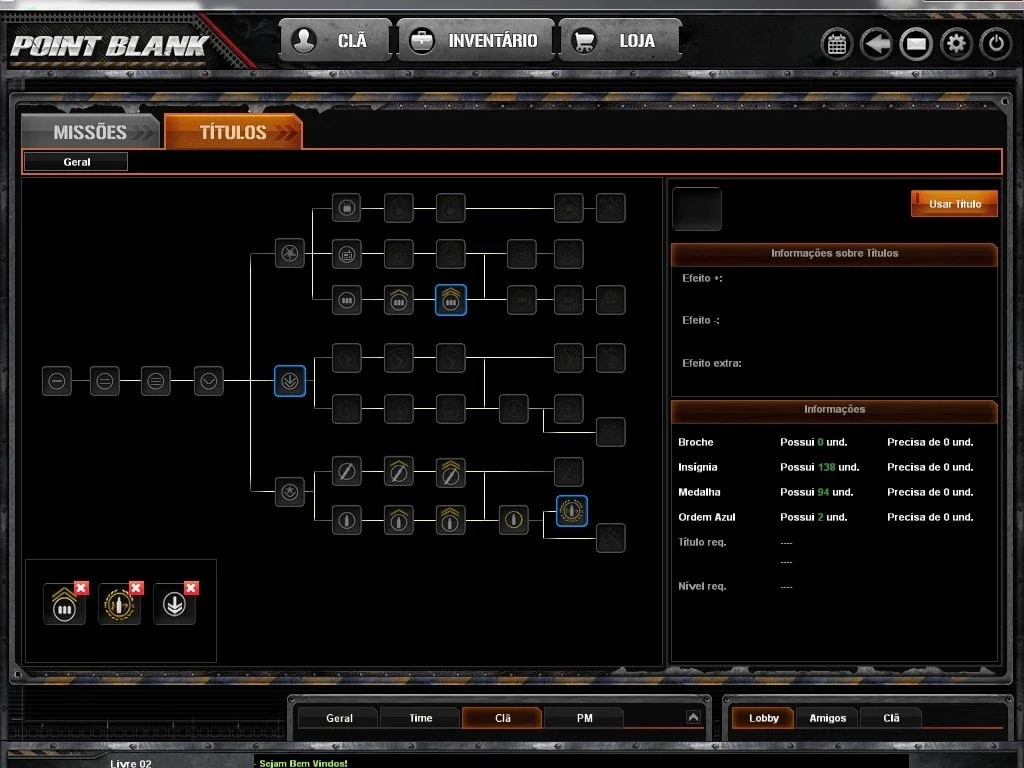Viewport: 1024px width, 768px height.
Task: Select the highlighted three-bullets double chevron node
Action: pos(451,300)
